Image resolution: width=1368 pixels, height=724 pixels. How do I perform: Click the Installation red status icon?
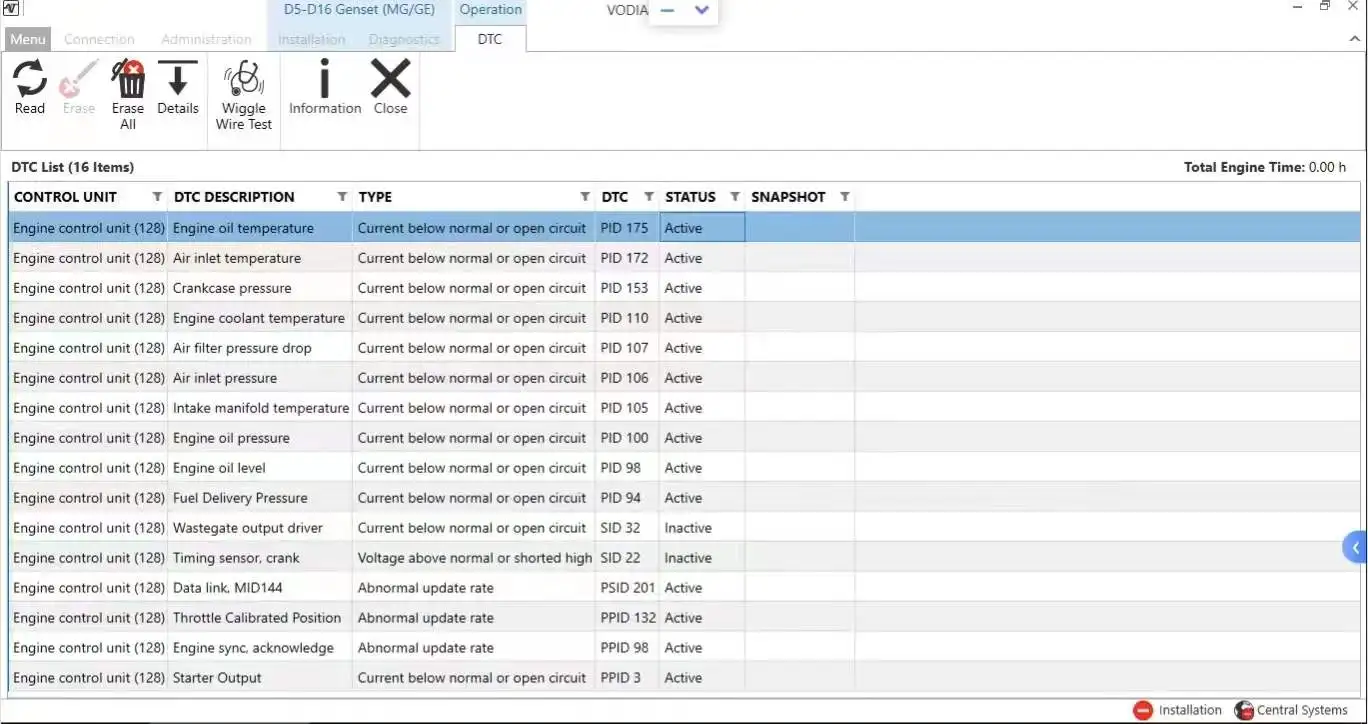coord(1143,710)
